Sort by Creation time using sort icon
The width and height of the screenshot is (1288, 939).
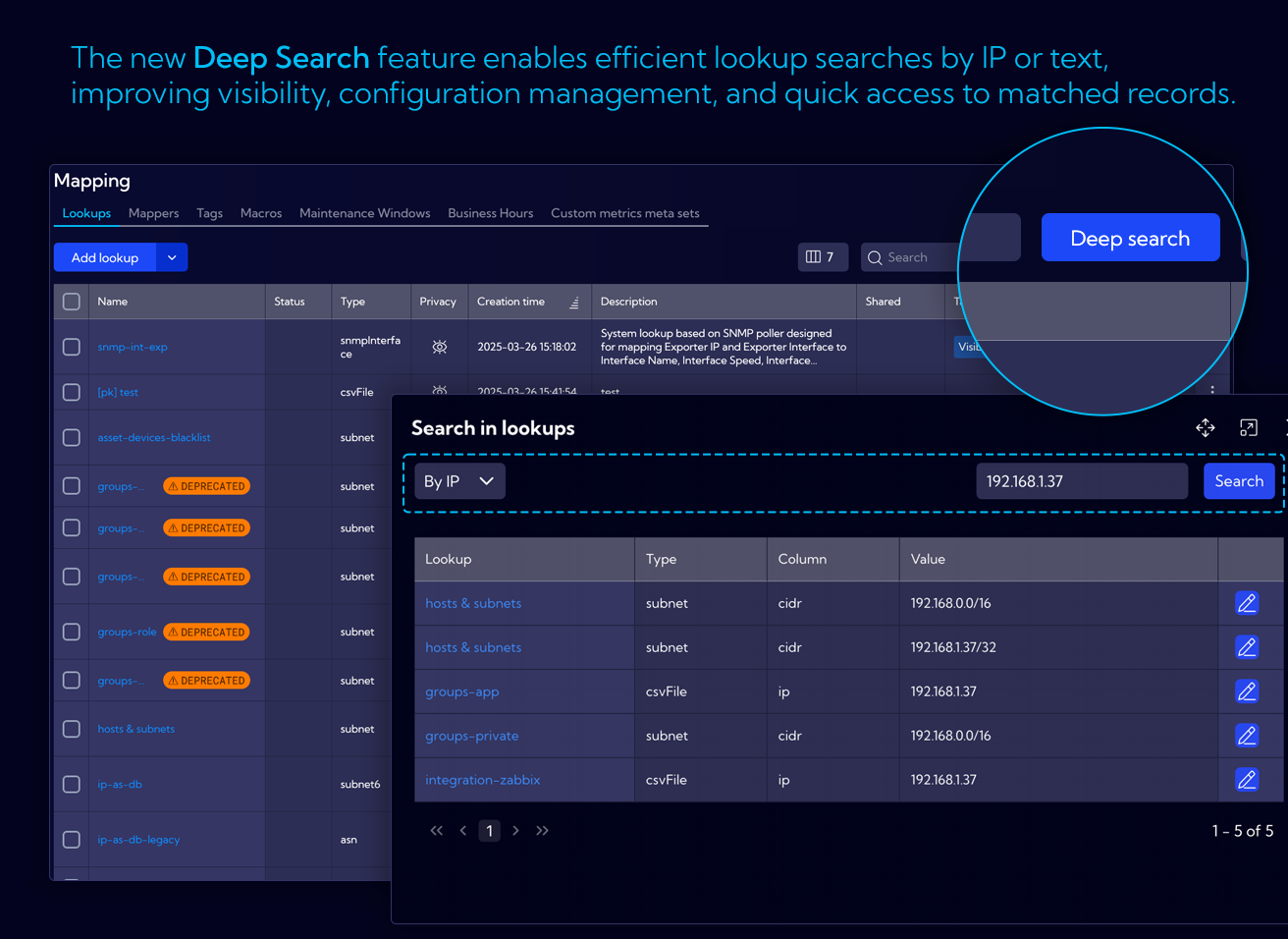pyautogui.click(x=574, y=303)
